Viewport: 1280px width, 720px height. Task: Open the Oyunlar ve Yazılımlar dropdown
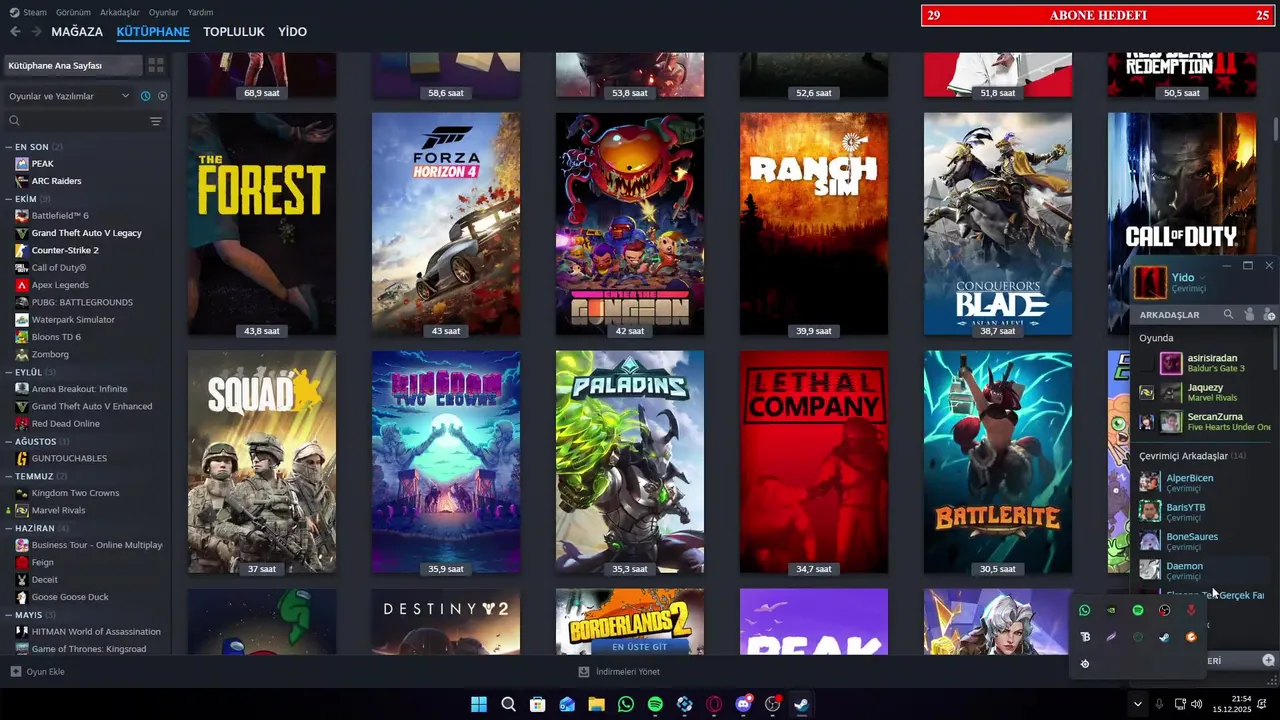coord(70,96)
